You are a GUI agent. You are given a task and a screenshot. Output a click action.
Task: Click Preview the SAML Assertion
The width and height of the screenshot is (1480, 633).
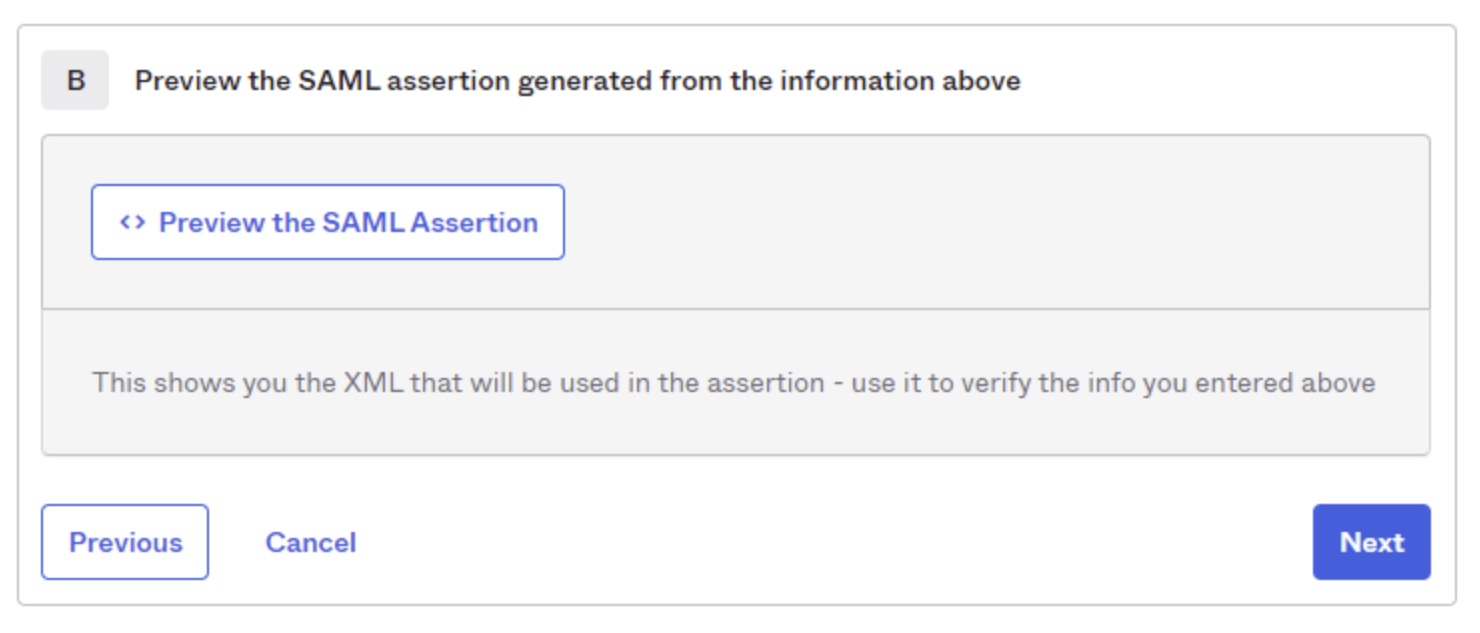click(328, 222)
